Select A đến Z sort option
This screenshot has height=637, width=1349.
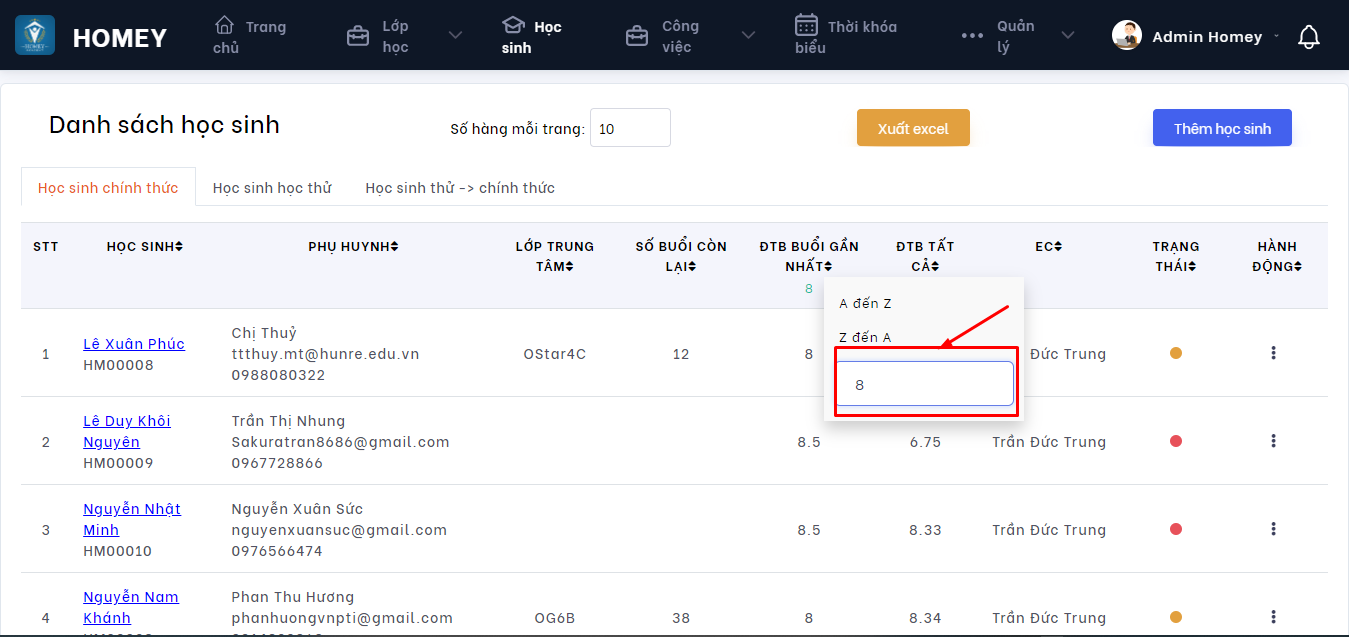pyautogui.click(x=865, y=304)
